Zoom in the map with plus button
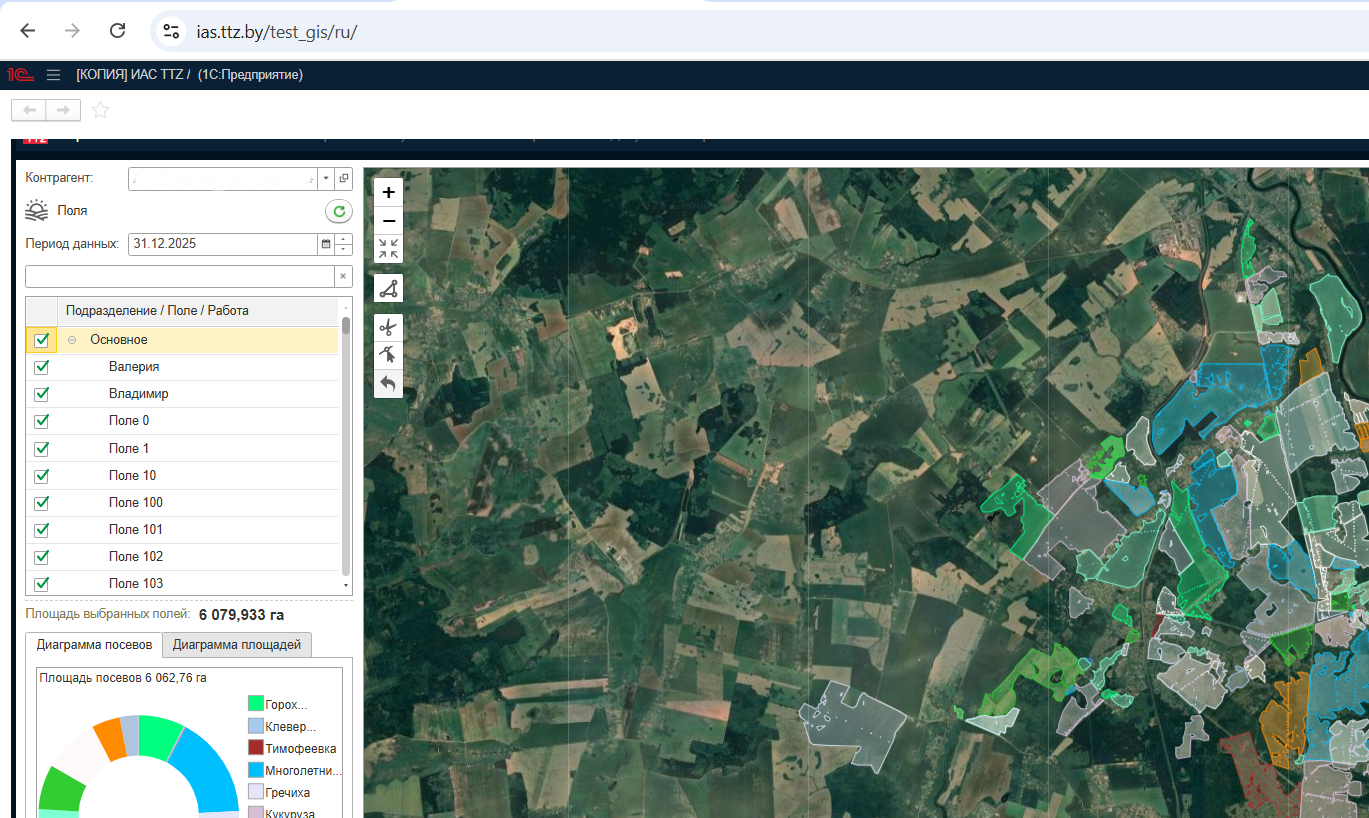 pos(388,192)
